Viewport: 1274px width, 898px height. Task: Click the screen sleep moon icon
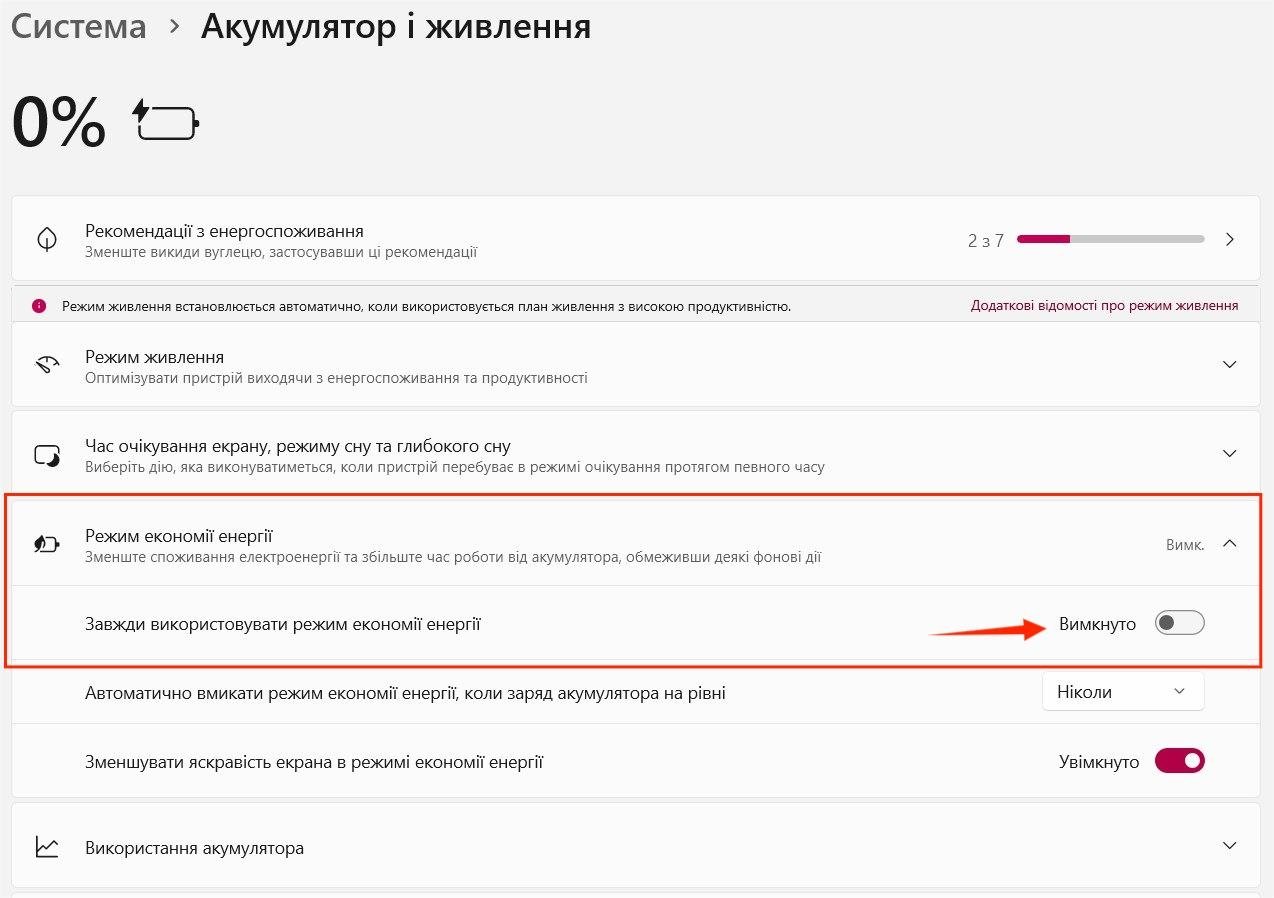(46, 455)
